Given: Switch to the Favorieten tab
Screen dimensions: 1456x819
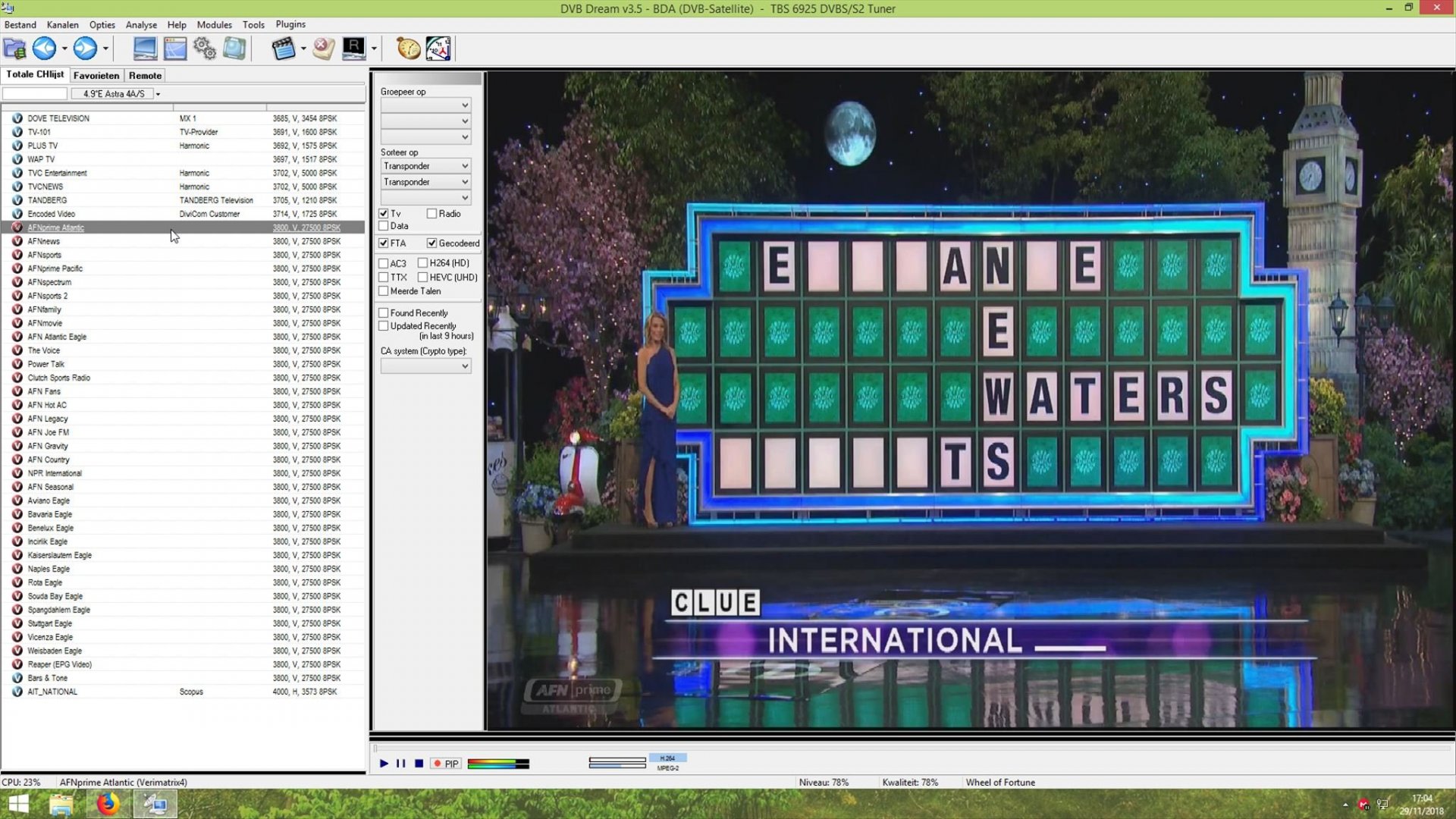Looking at the screenshot, I should 96,76.
